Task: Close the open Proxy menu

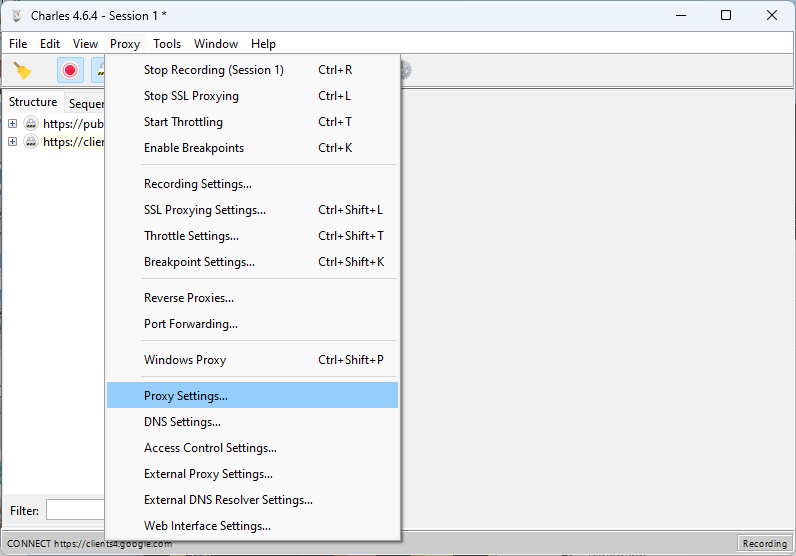Action: tap(125, 44)
